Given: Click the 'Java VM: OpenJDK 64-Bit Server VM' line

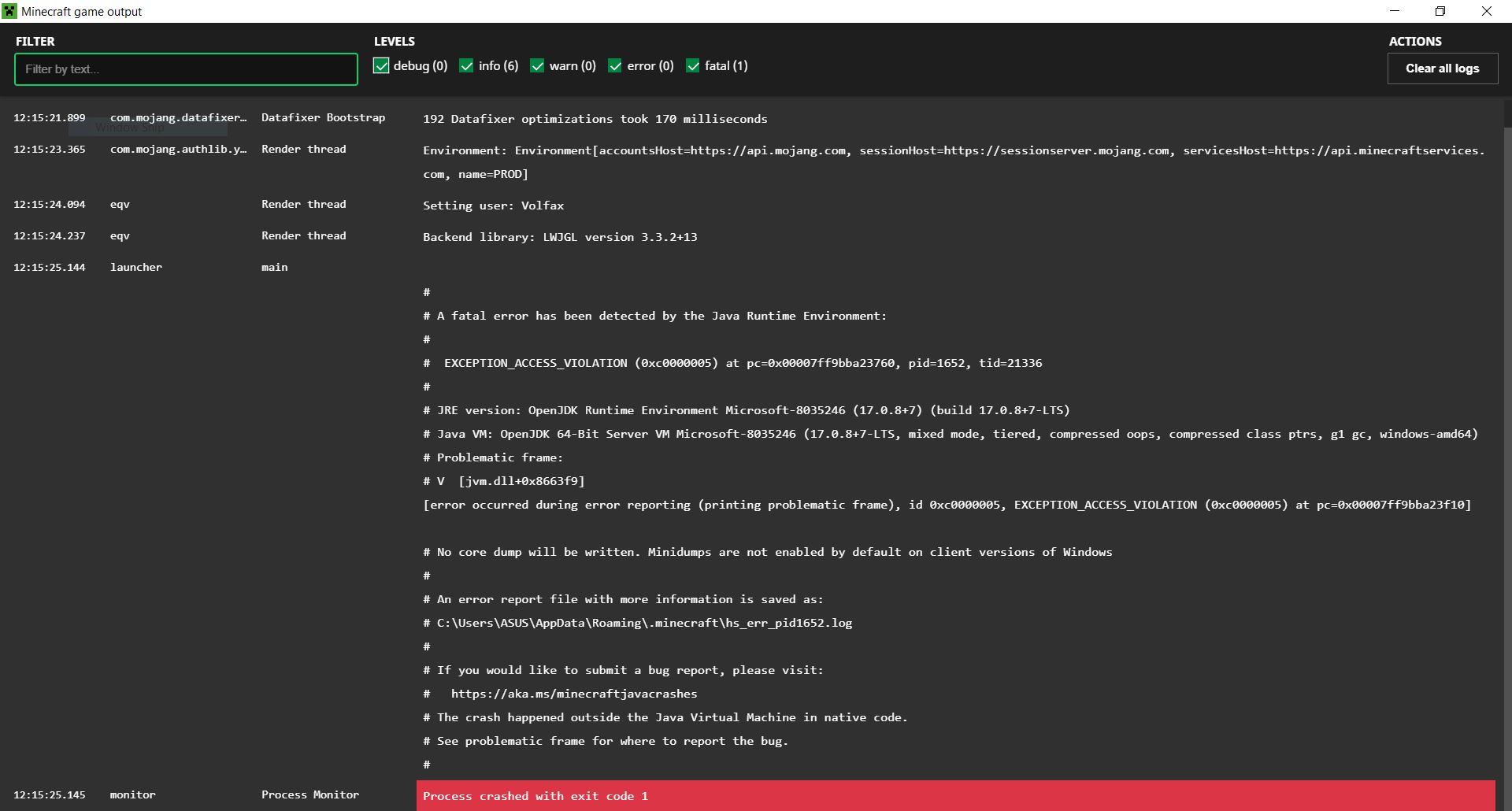Looking at the screenshot, I should tap(951, 434).
